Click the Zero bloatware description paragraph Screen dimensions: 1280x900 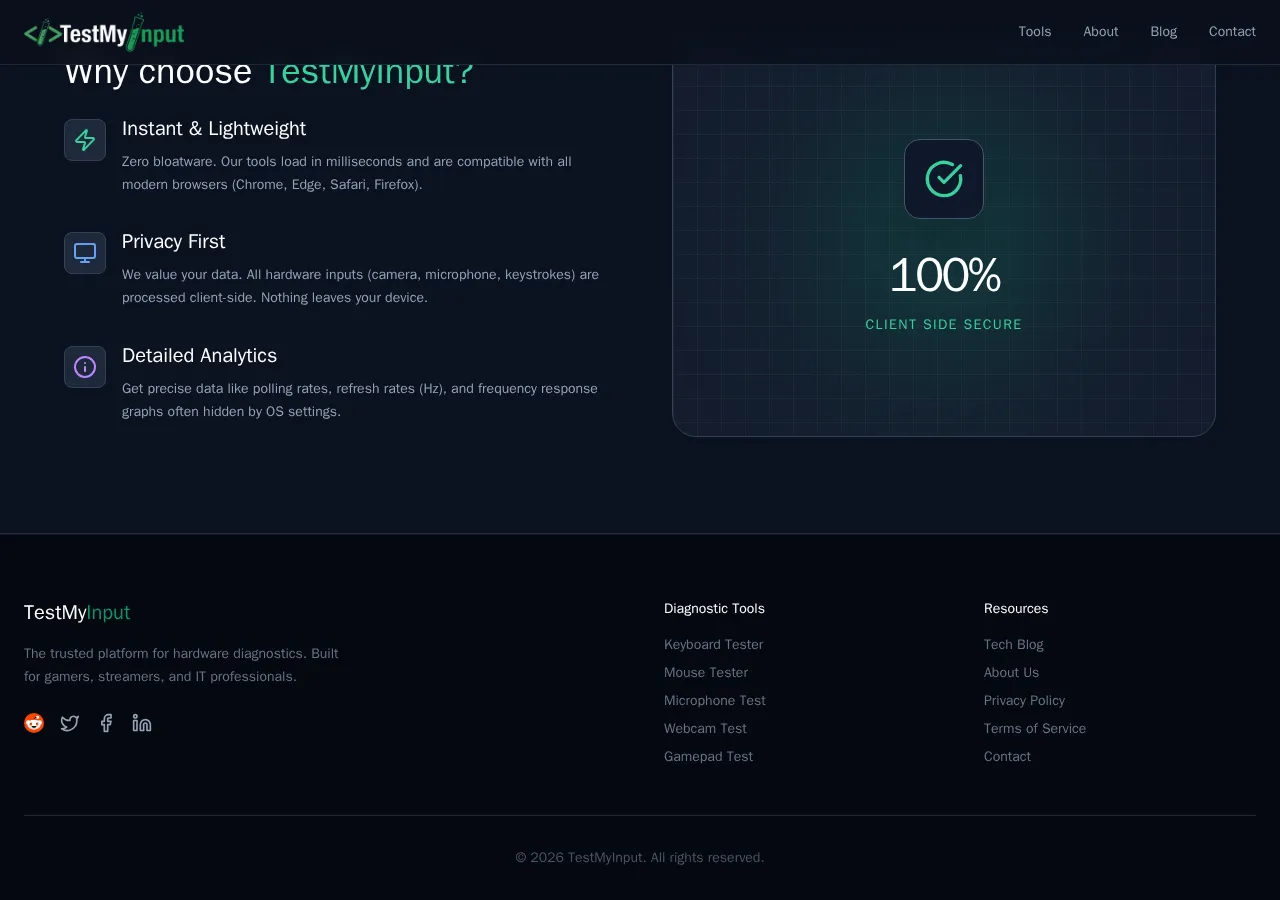coord(347,173)
